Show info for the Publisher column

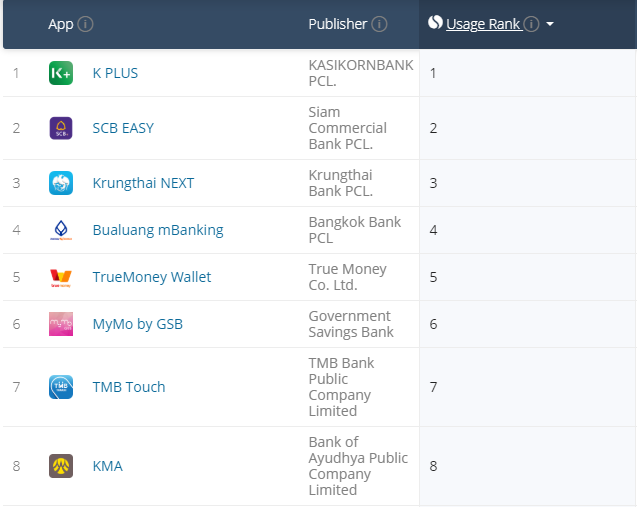point(379,24)
